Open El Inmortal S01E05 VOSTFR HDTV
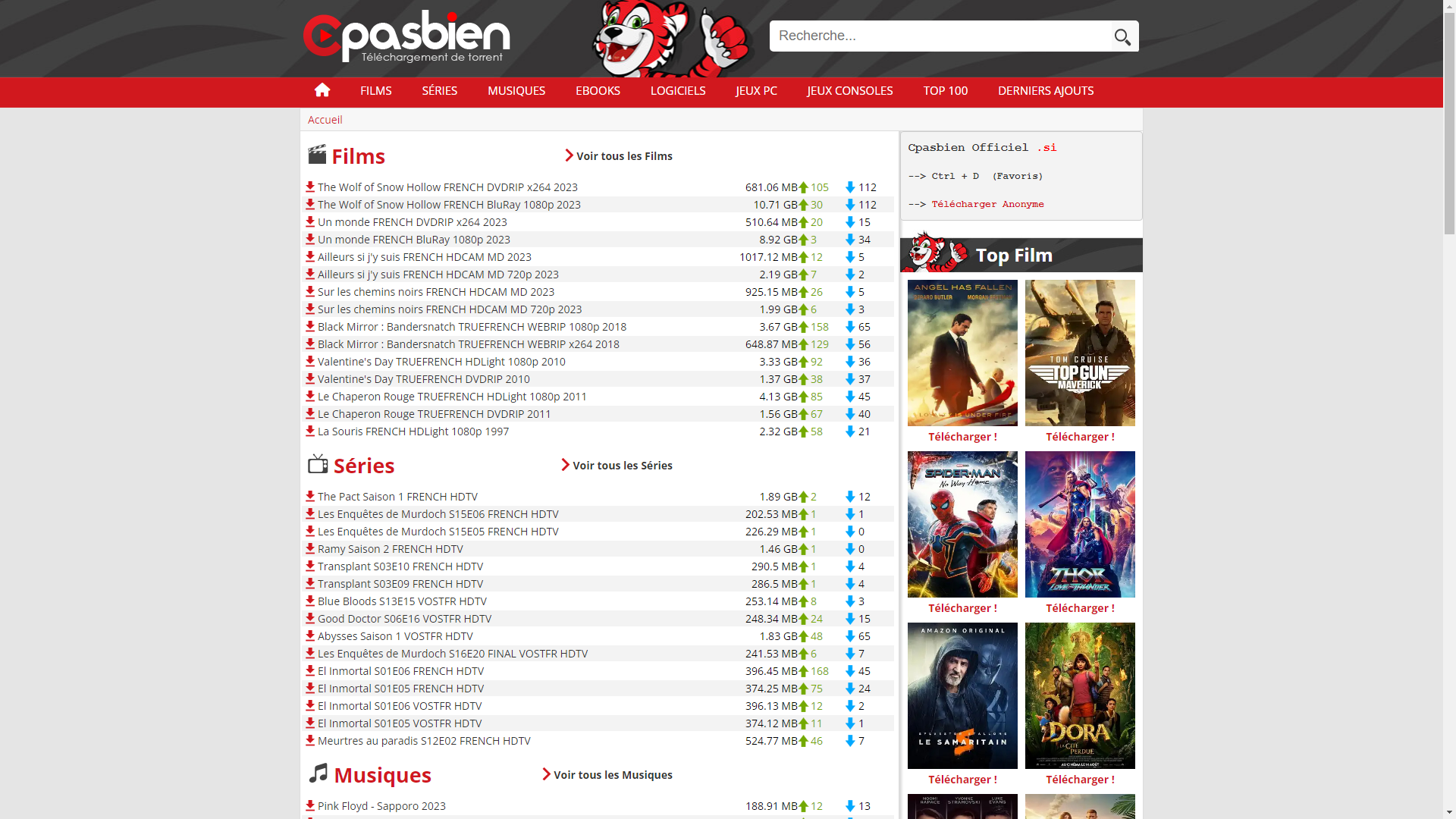This screenshot has height=819, width=1456. coord(400,723)
